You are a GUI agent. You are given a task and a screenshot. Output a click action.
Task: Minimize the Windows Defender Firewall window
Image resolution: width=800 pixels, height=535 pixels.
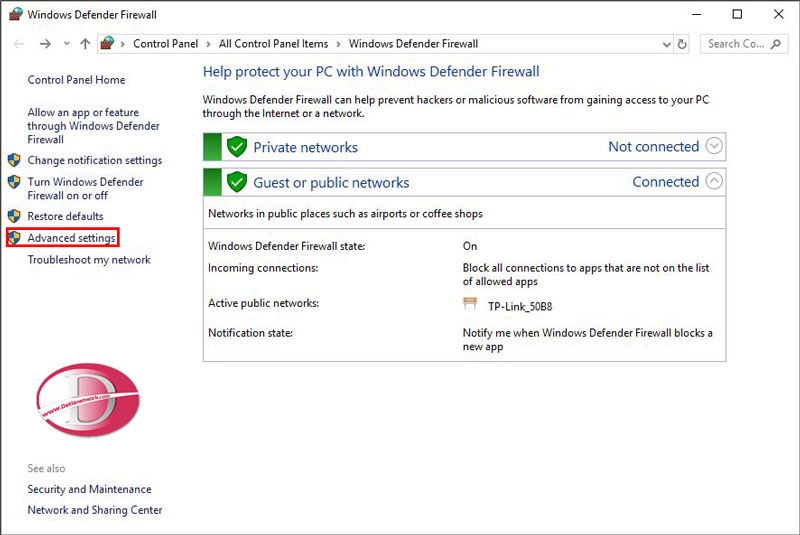[696, 14]
